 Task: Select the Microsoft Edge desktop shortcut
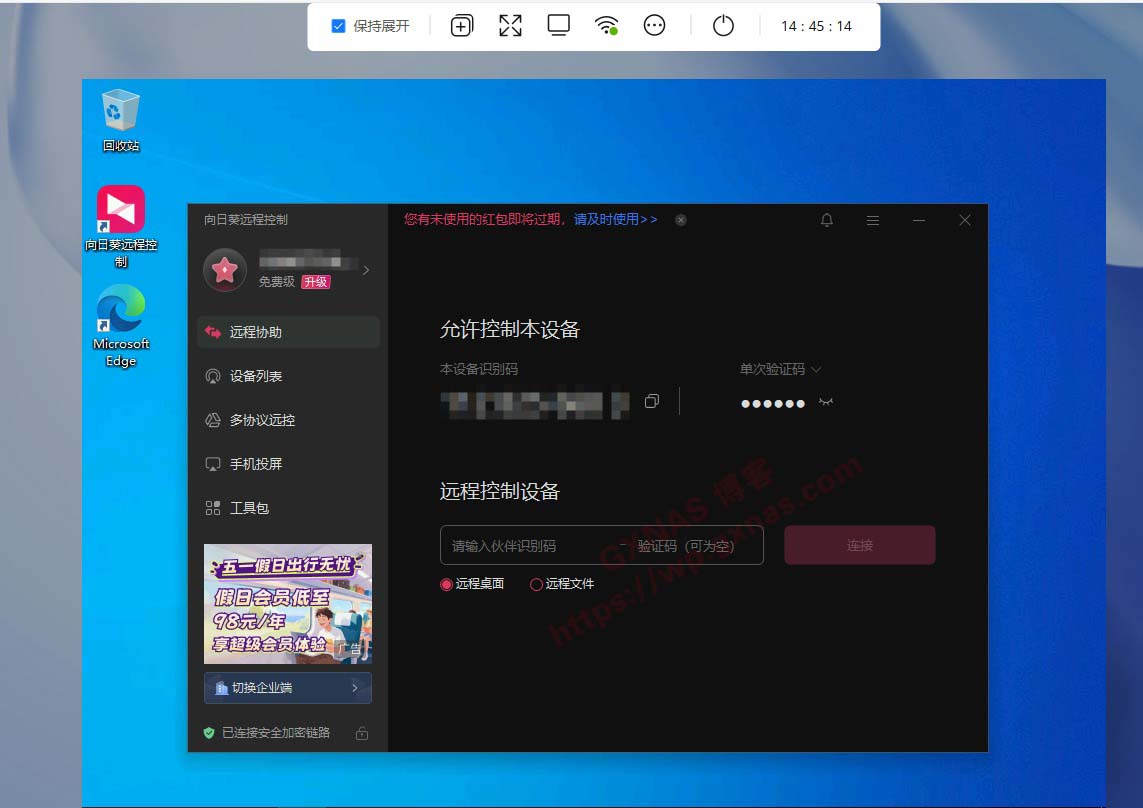(x=121, y=326)
